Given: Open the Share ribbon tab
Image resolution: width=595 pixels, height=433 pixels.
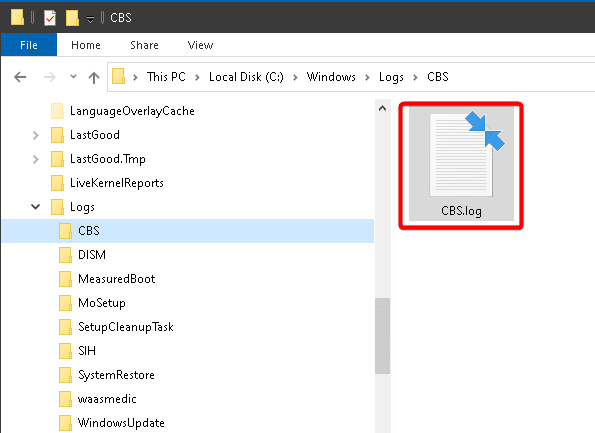Looking at the screenshot, I should click(144, 45).
